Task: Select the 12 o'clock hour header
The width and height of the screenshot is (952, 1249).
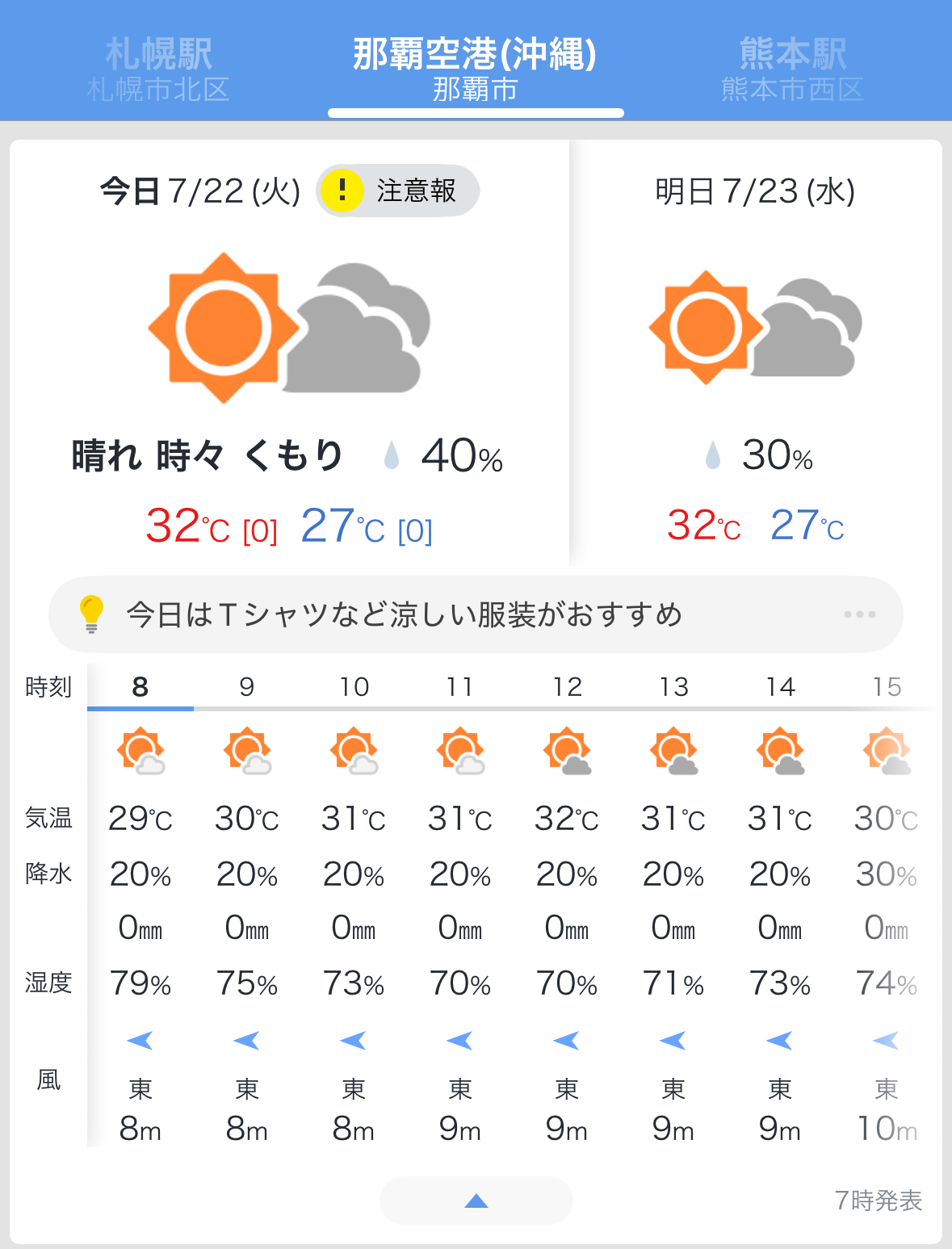Action: (x=568, y=687)
